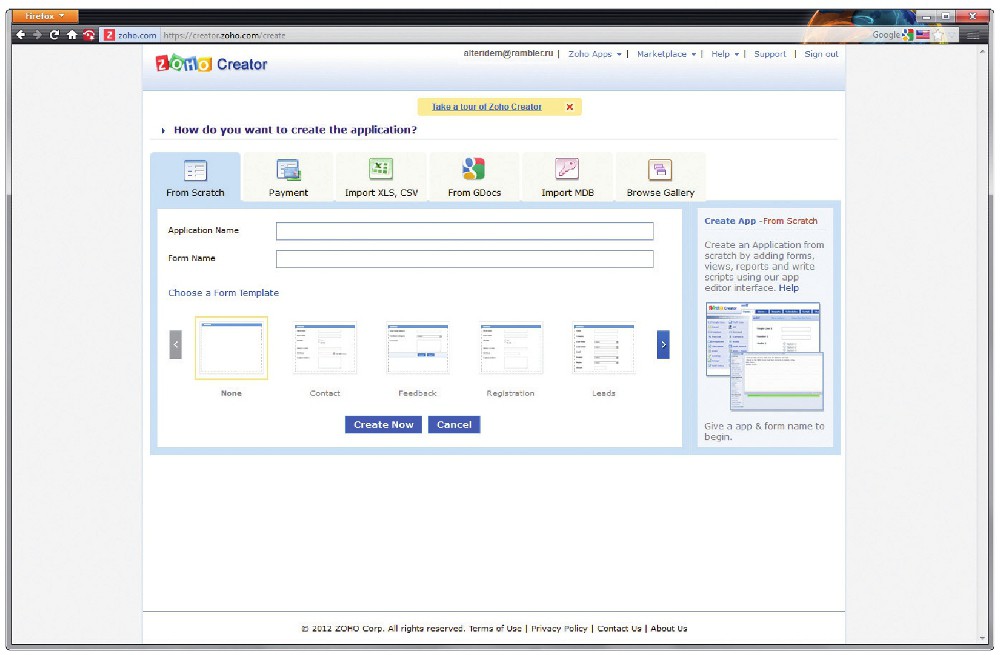Open the Firefox menu button
The height and width of the screenshot is (655, 1000).
tap(46, 16)
